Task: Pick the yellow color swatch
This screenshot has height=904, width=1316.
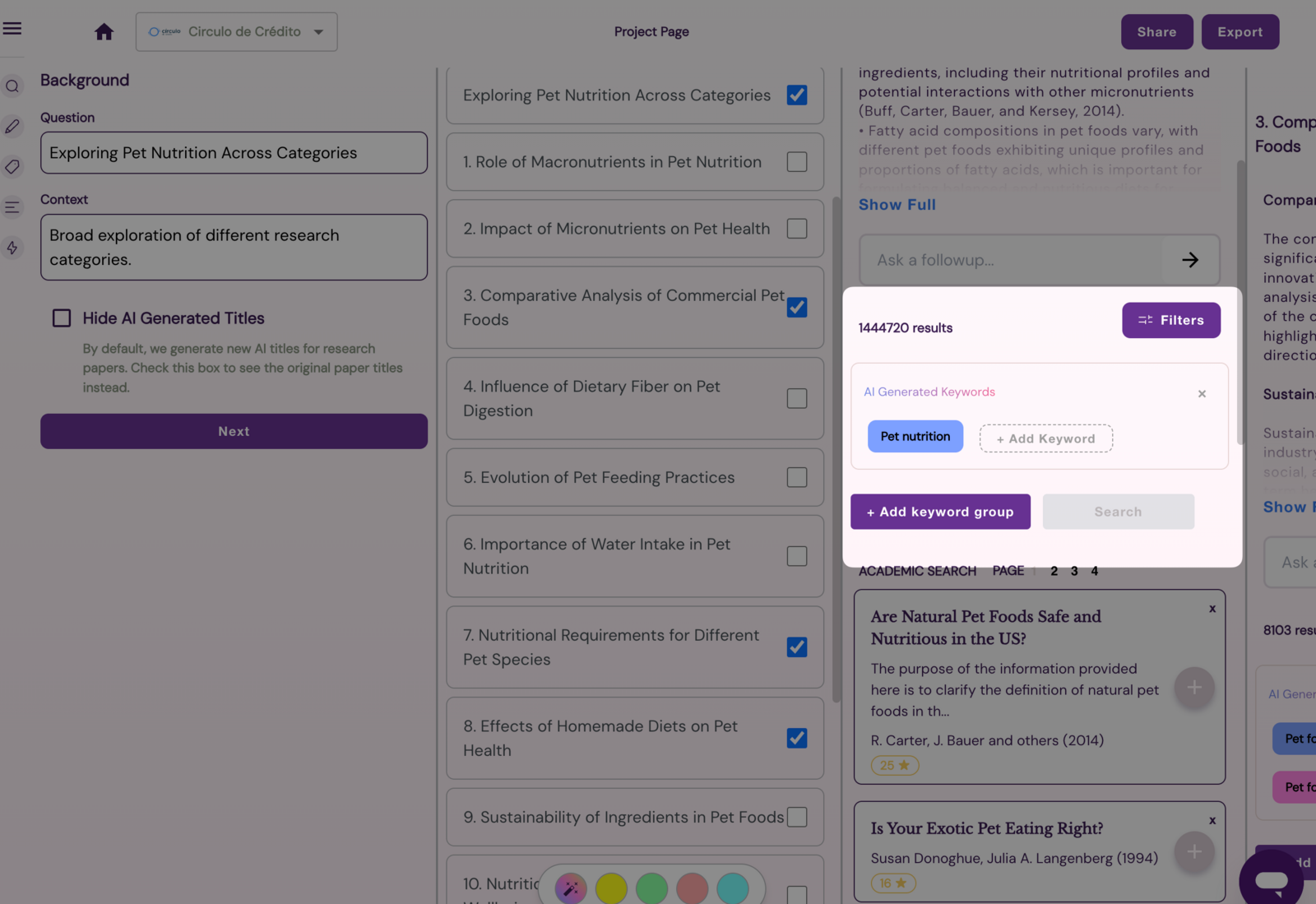Action: coord(611,888)
